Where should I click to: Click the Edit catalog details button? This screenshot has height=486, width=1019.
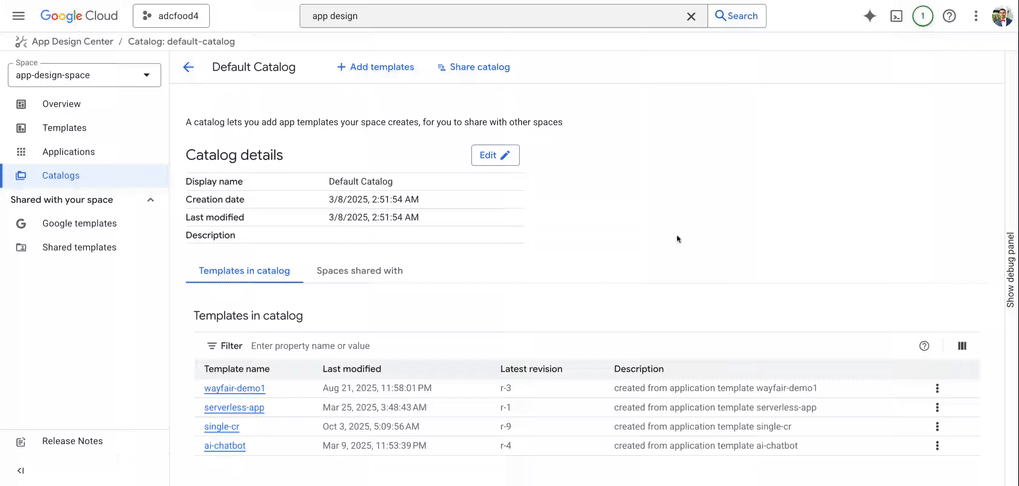click(495, 155)
